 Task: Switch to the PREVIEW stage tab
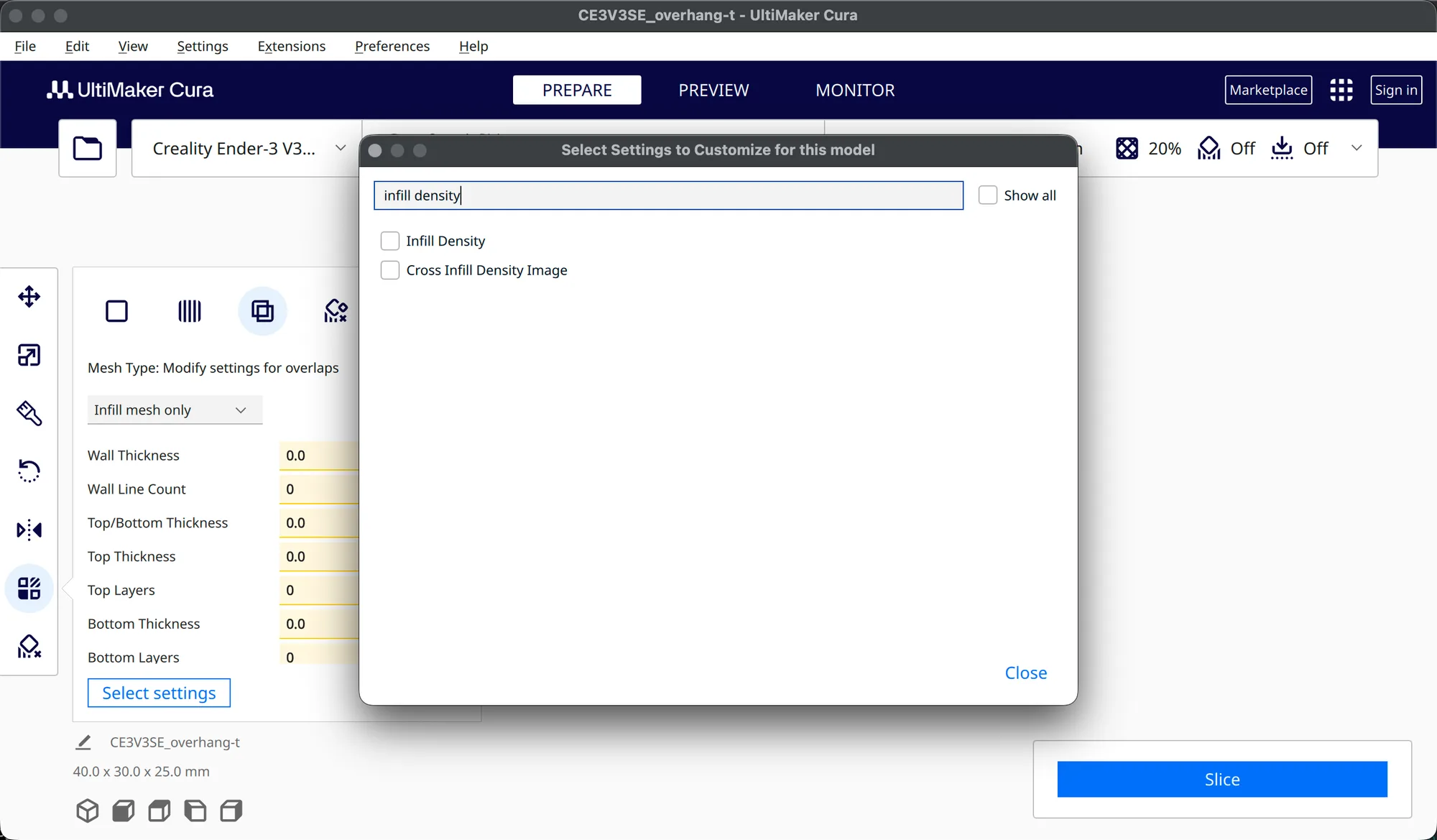pos(713,90)
